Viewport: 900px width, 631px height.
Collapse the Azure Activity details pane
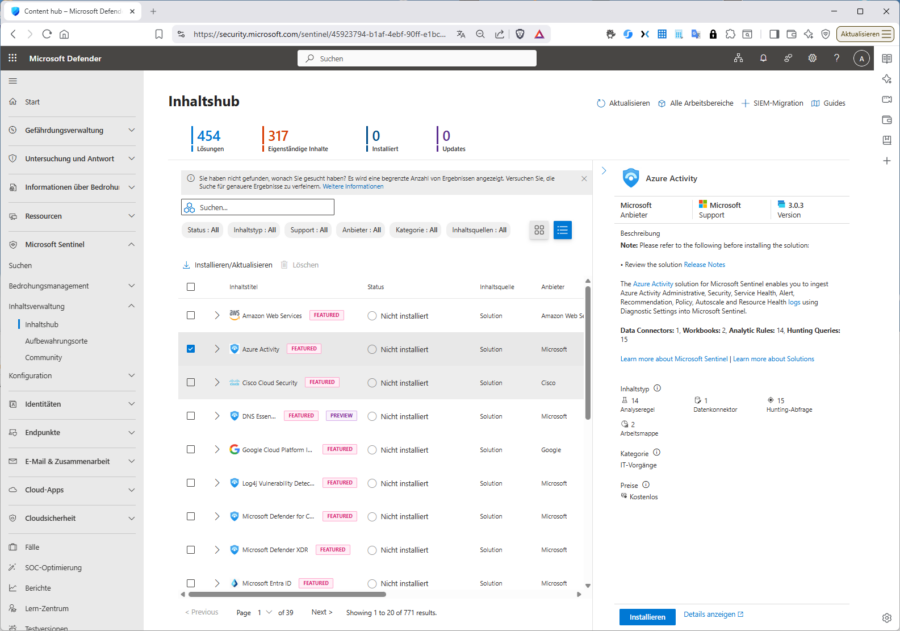click(x=603, y=171)
